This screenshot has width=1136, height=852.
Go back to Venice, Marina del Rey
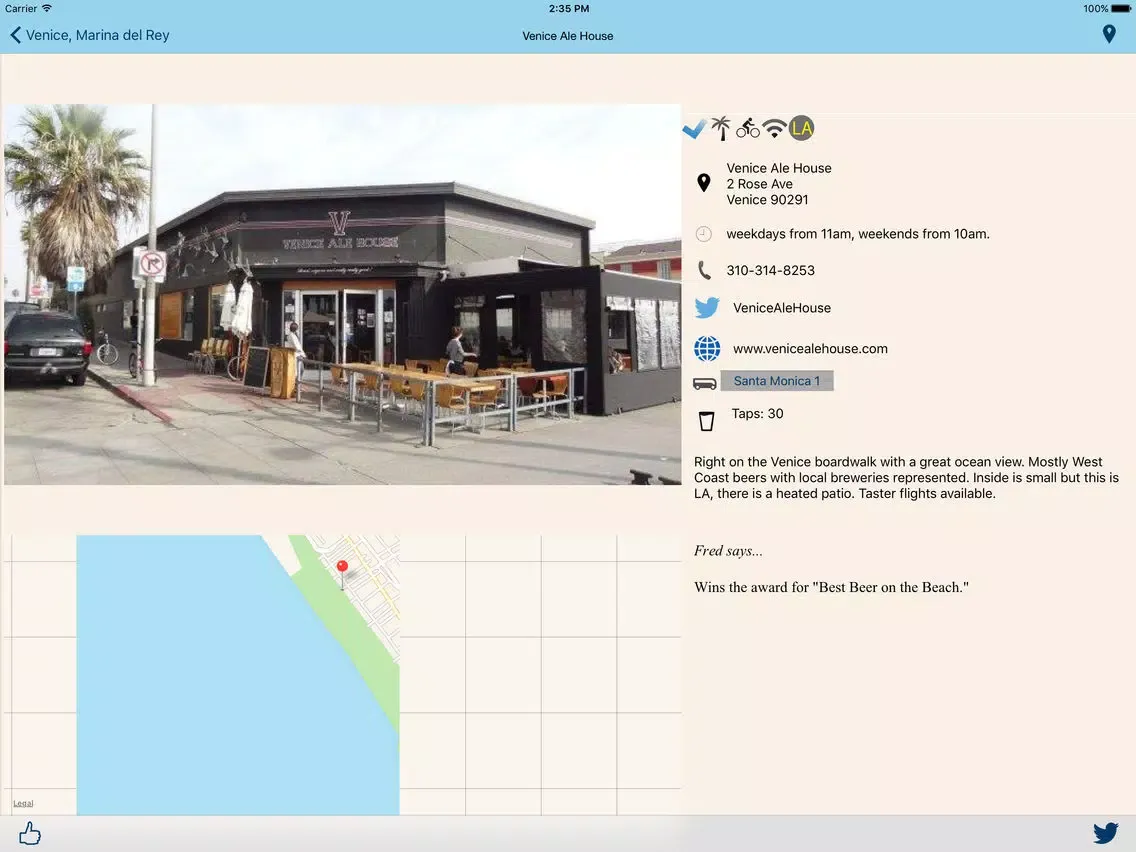click(x=89, y=35)
